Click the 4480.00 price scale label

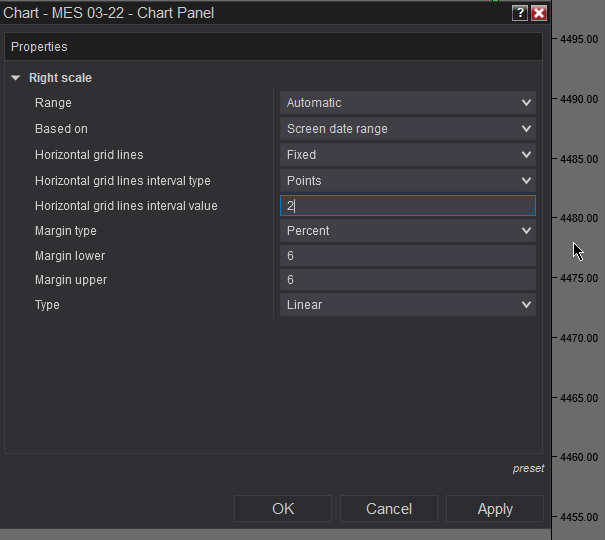579,218
